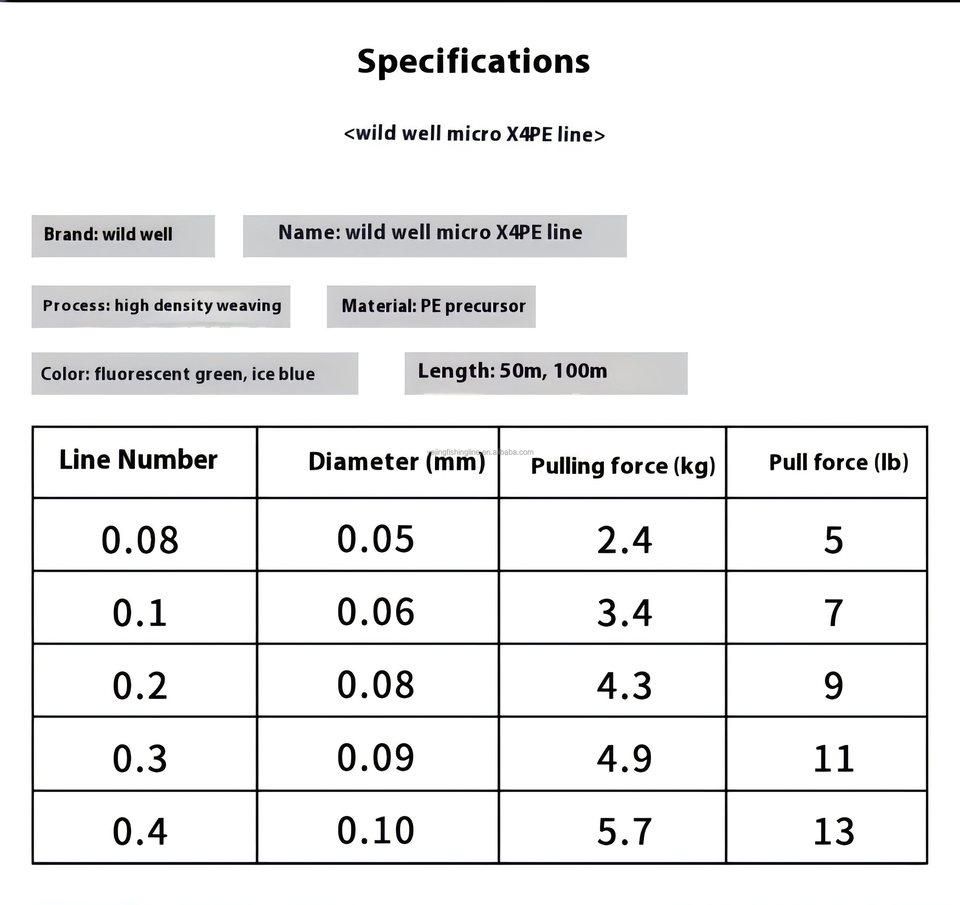Click the 13 lb pull force cell
This screenshot has width=960, height=905.
pyautogui.click(x=833, y=832)
